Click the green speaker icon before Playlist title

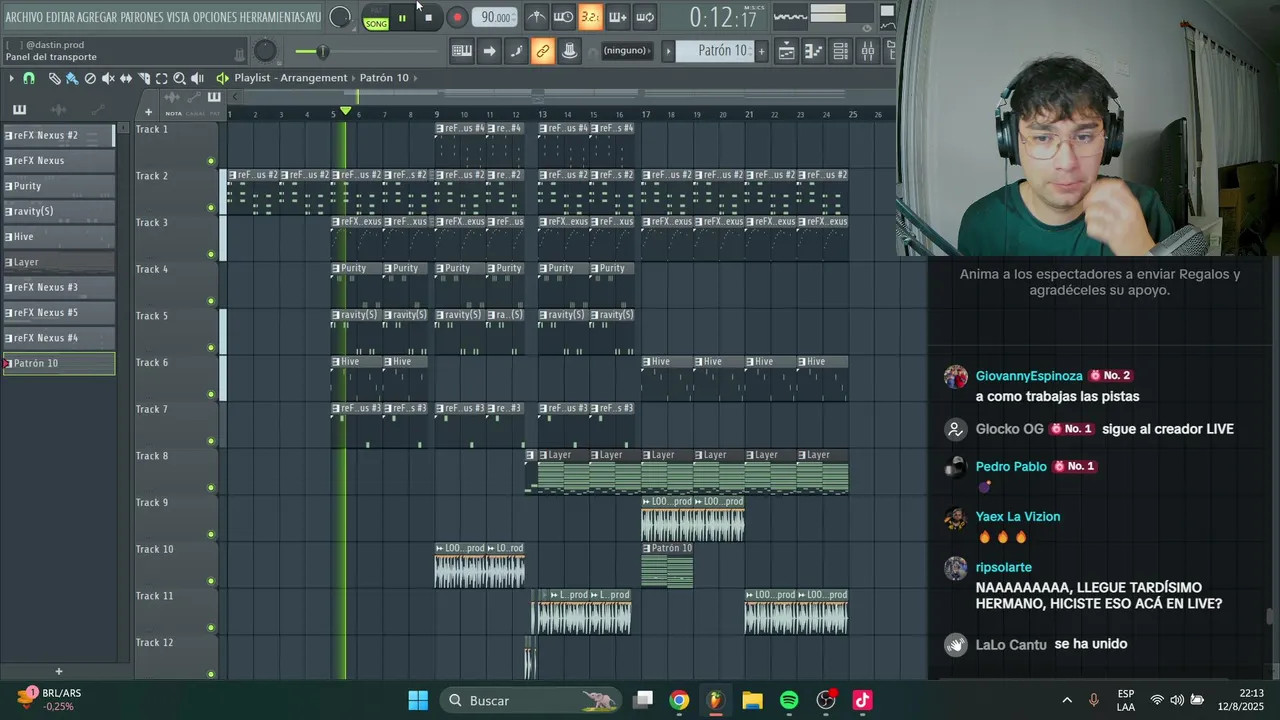[222, 78]
